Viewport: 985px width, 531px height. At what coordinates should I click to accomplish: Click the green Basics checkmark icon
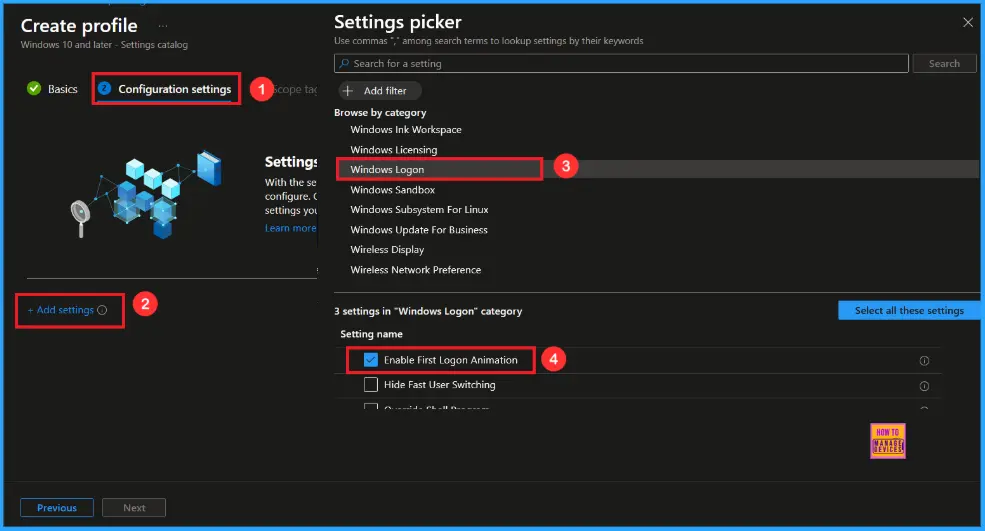(x=34, y=89)
